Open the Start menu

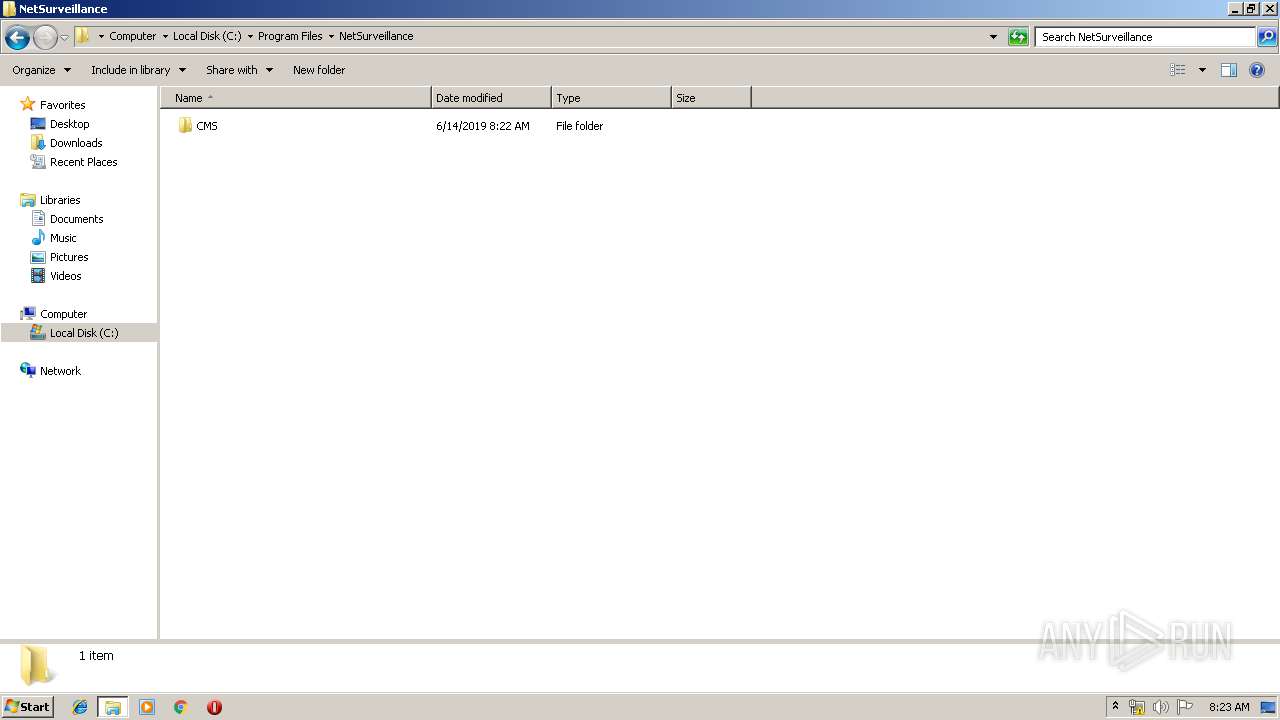tap(27, 707)
